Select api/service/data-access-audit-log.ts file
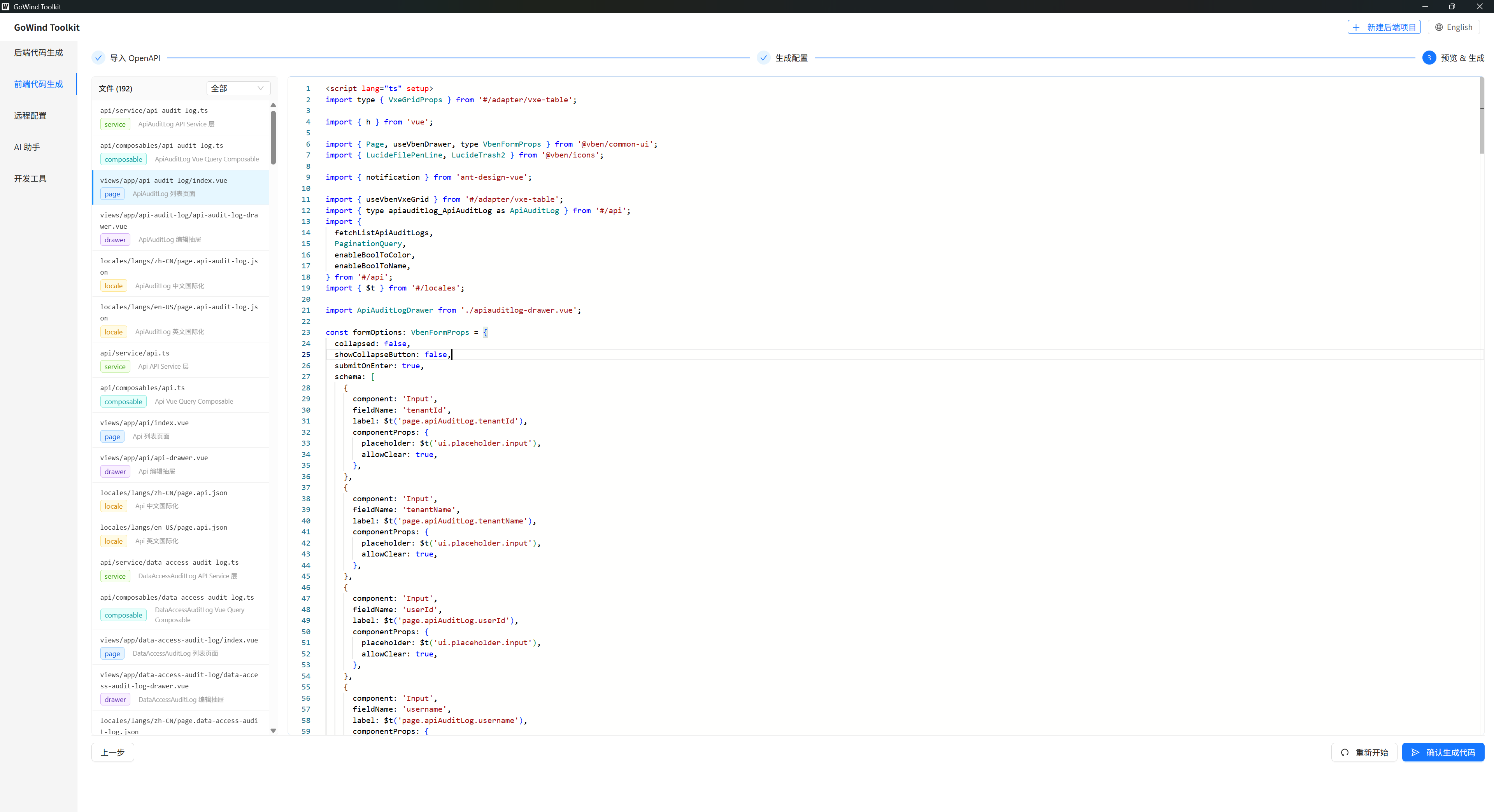The width and height of the screenshot is (1494, 812). [x=181, y=569]
